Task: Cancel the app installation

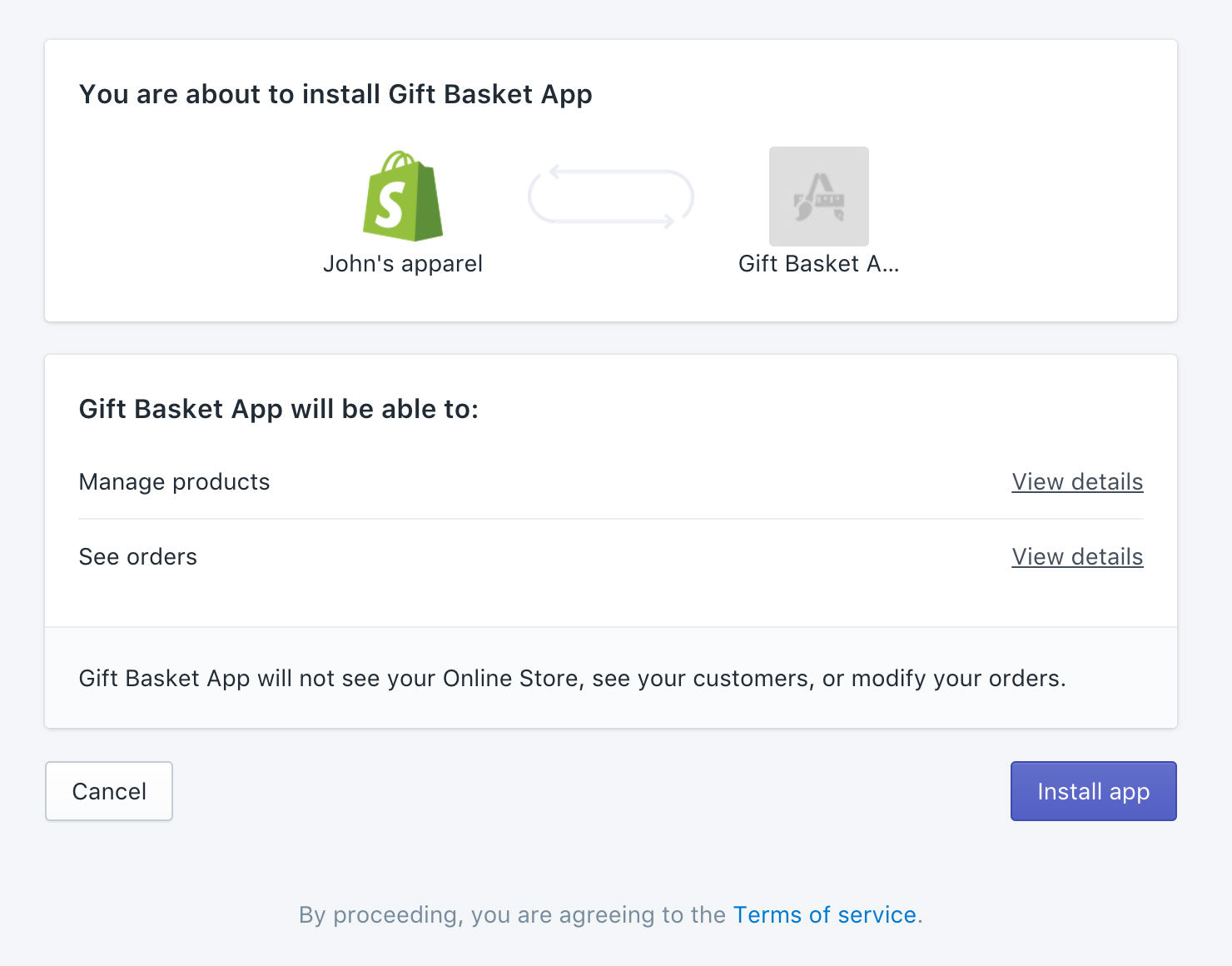Action: coord(109,791)
